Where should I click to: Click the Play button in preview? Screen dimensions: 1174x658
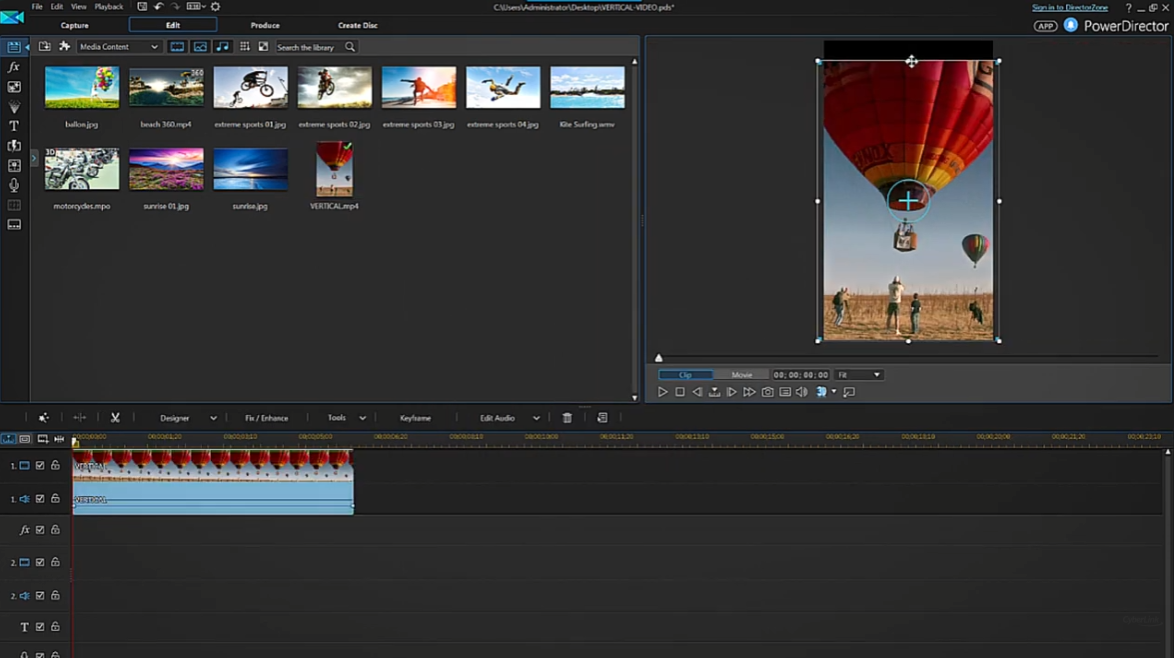(x=663, y=392)
